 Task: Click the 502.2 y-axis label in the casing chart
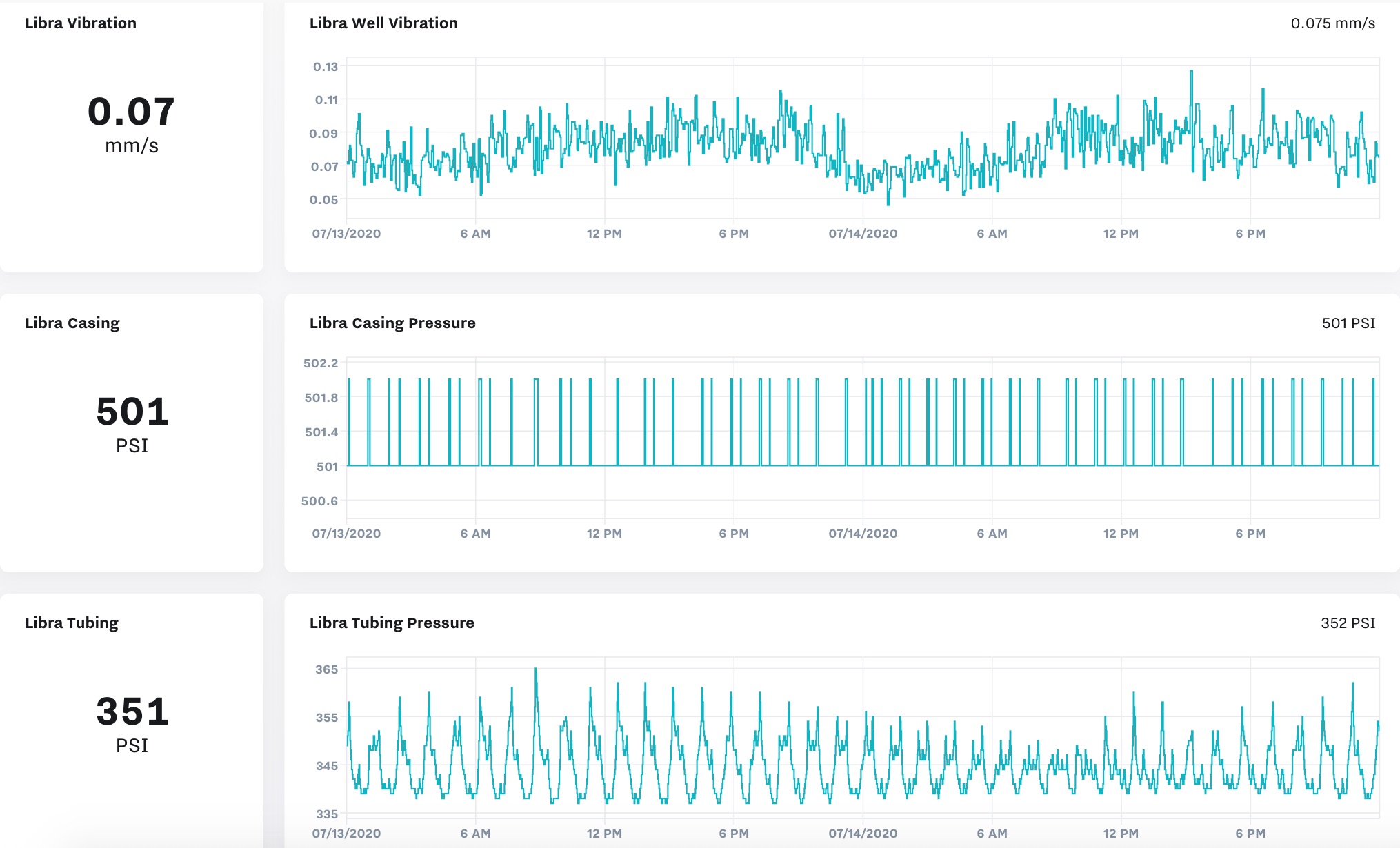tap(321, 363)
